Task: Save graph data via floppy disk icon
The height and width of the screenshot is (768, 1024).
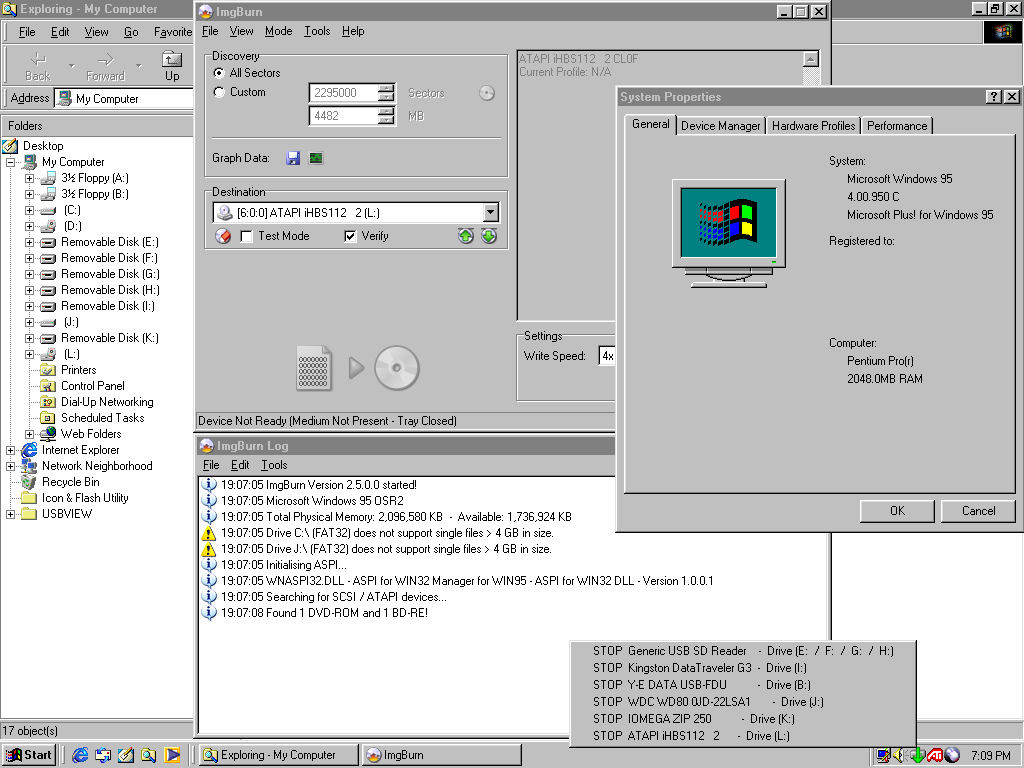Action: [293, 158]
